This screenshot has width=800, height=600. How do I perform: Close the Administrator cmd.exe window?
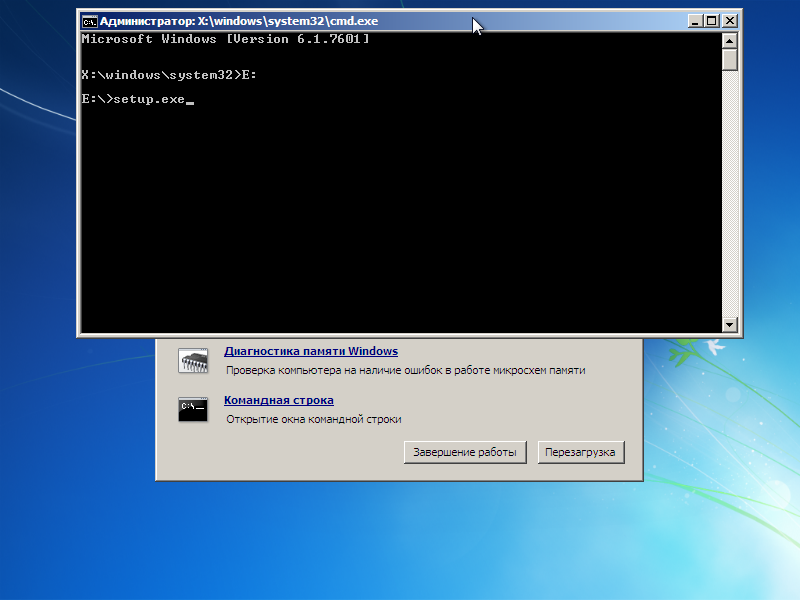(x=731, y=20)
